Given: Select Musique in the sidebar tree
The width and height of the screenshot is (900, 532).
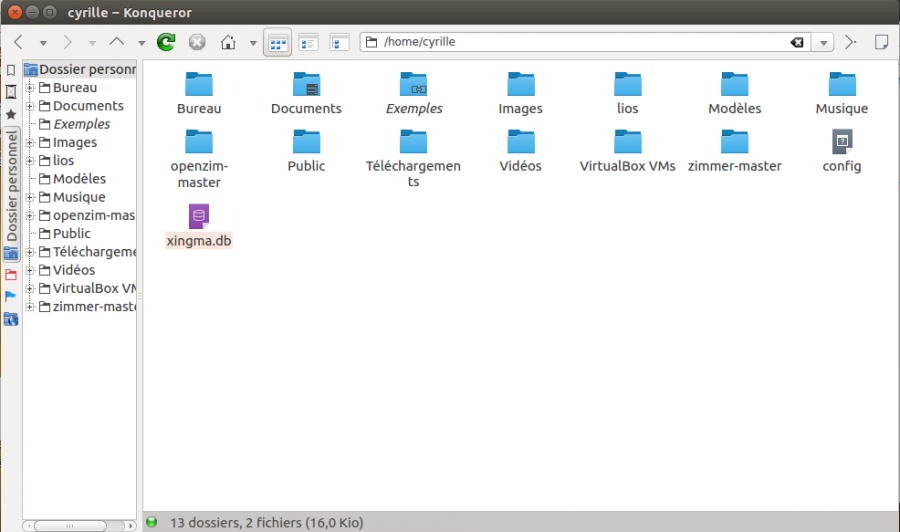Looking at the screenshot, I should click(79, 197).
